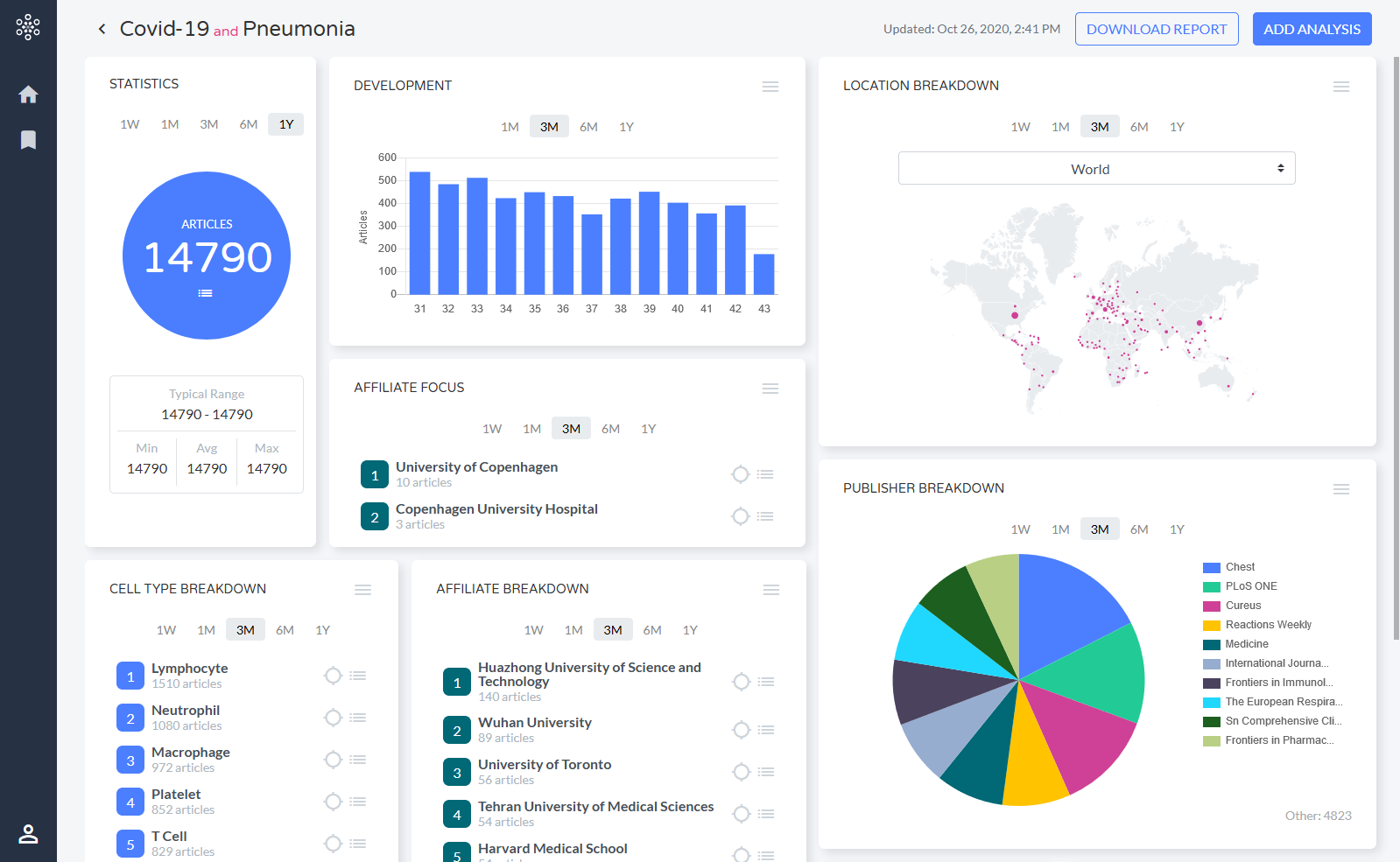1400x862 pixels.
Task: Select 1W range in Statistics panel
Action: [x=130, y=124]
